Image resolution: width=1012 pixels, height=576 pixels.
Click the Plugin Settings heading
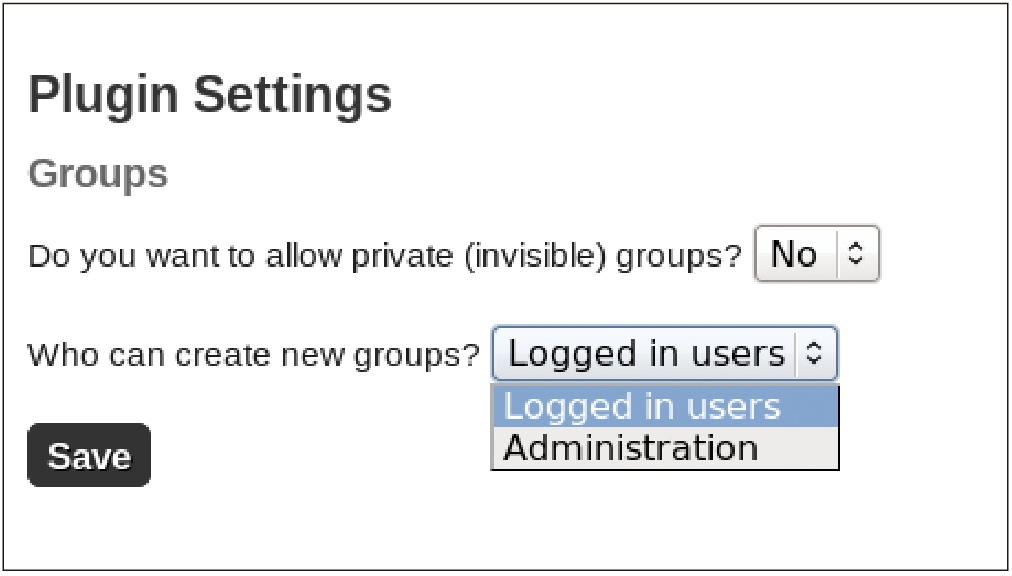pyautogui.click(x=210, y=95)
